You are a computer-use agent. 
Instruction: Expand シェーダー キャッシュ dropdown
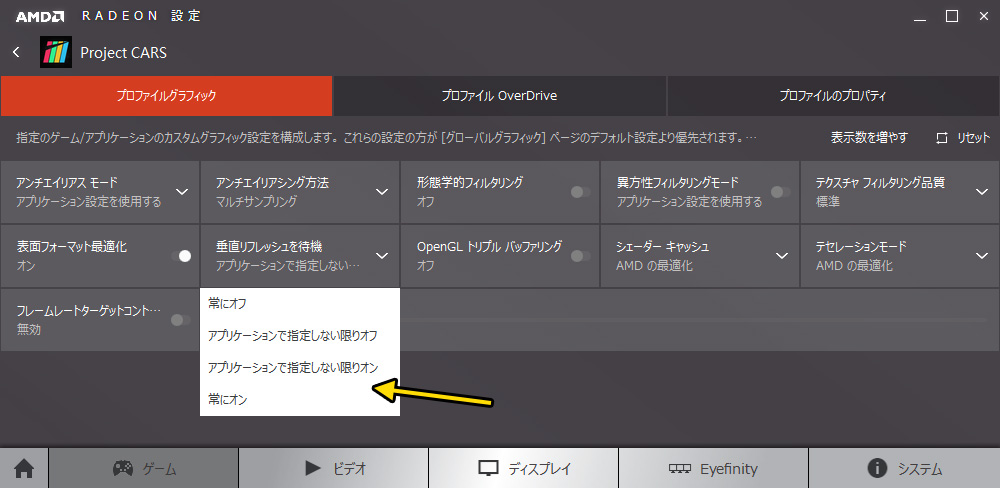coord(782,256)
